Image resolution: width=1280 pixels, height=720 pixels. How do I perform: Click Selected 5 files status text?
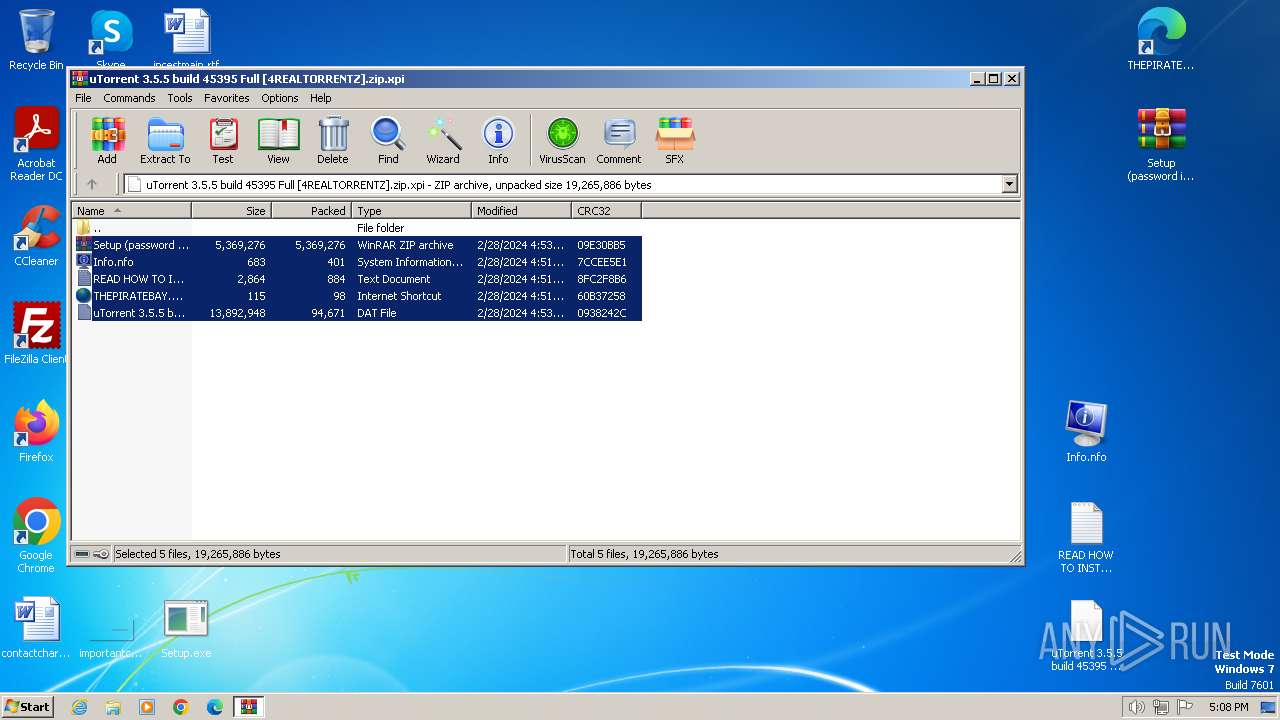[197, 554]
